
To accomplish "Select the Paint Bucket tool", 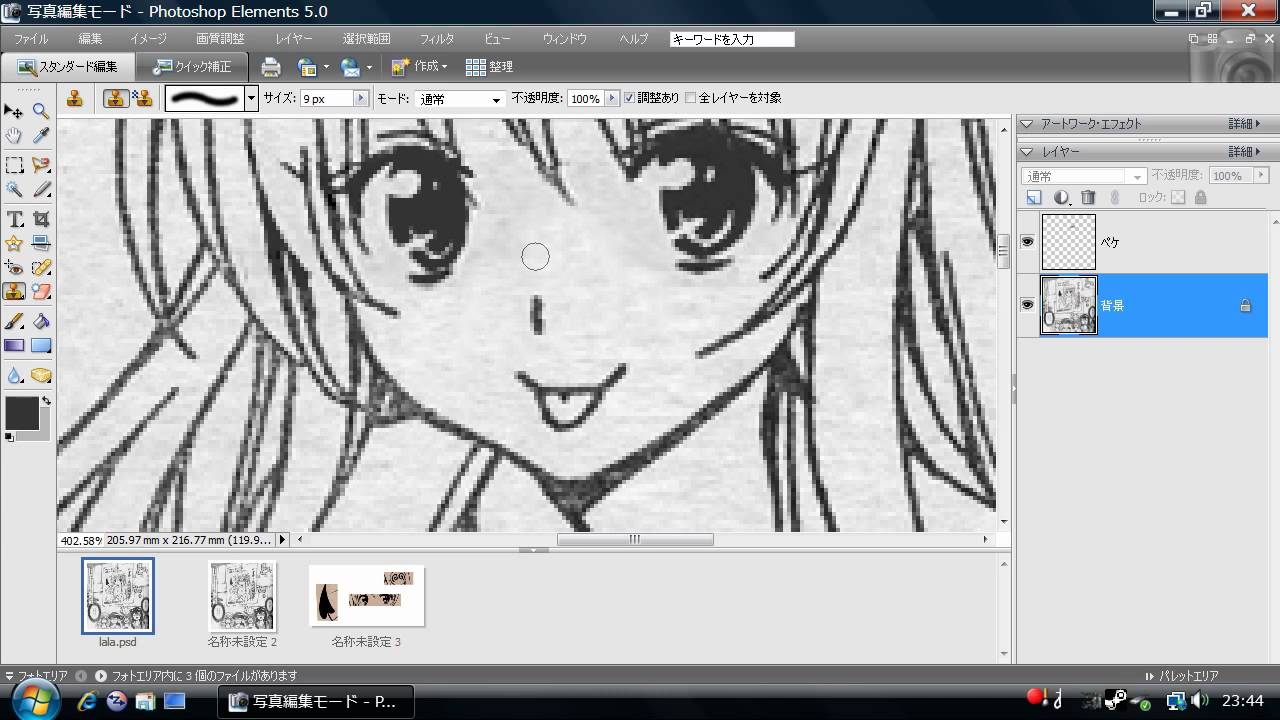I will point(41,321).
